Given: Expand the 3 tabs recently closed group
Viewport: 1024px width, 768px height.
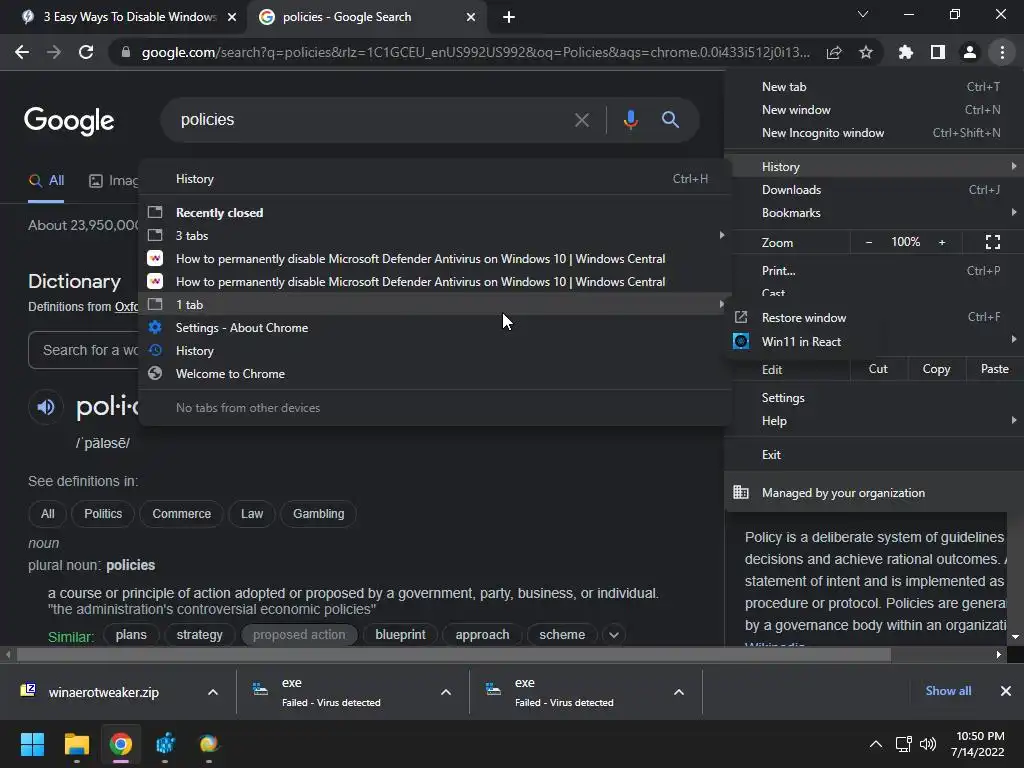Looking at the screenshot, I should point(435,236).
